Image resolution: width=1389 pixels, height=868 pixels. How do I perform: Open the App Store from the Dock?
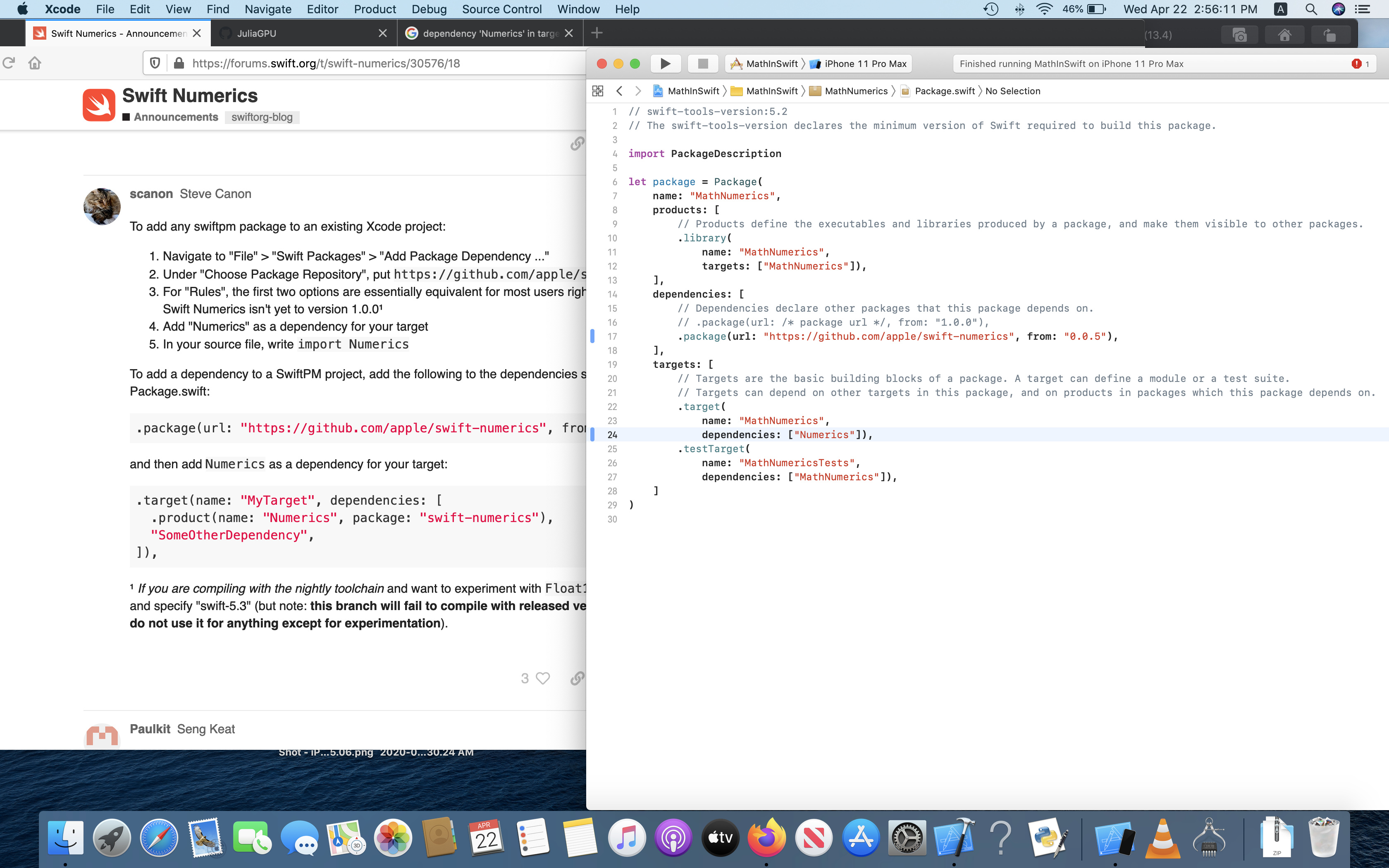tap(861, 837)
